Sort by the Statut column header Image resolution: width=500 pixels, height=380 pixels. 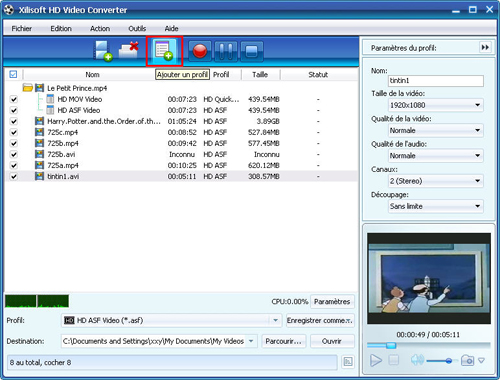[318, 74]
